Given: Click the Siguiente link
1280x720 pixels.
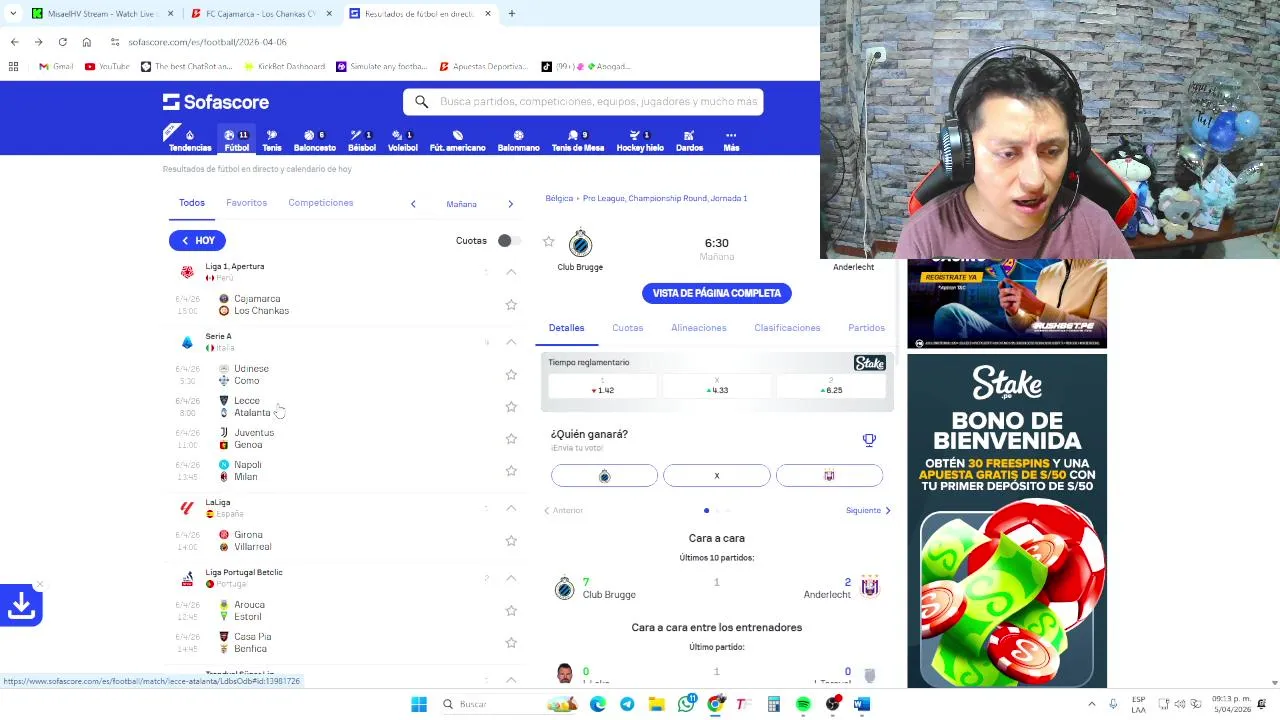Looking at the screenshot, I should (868, 511).
